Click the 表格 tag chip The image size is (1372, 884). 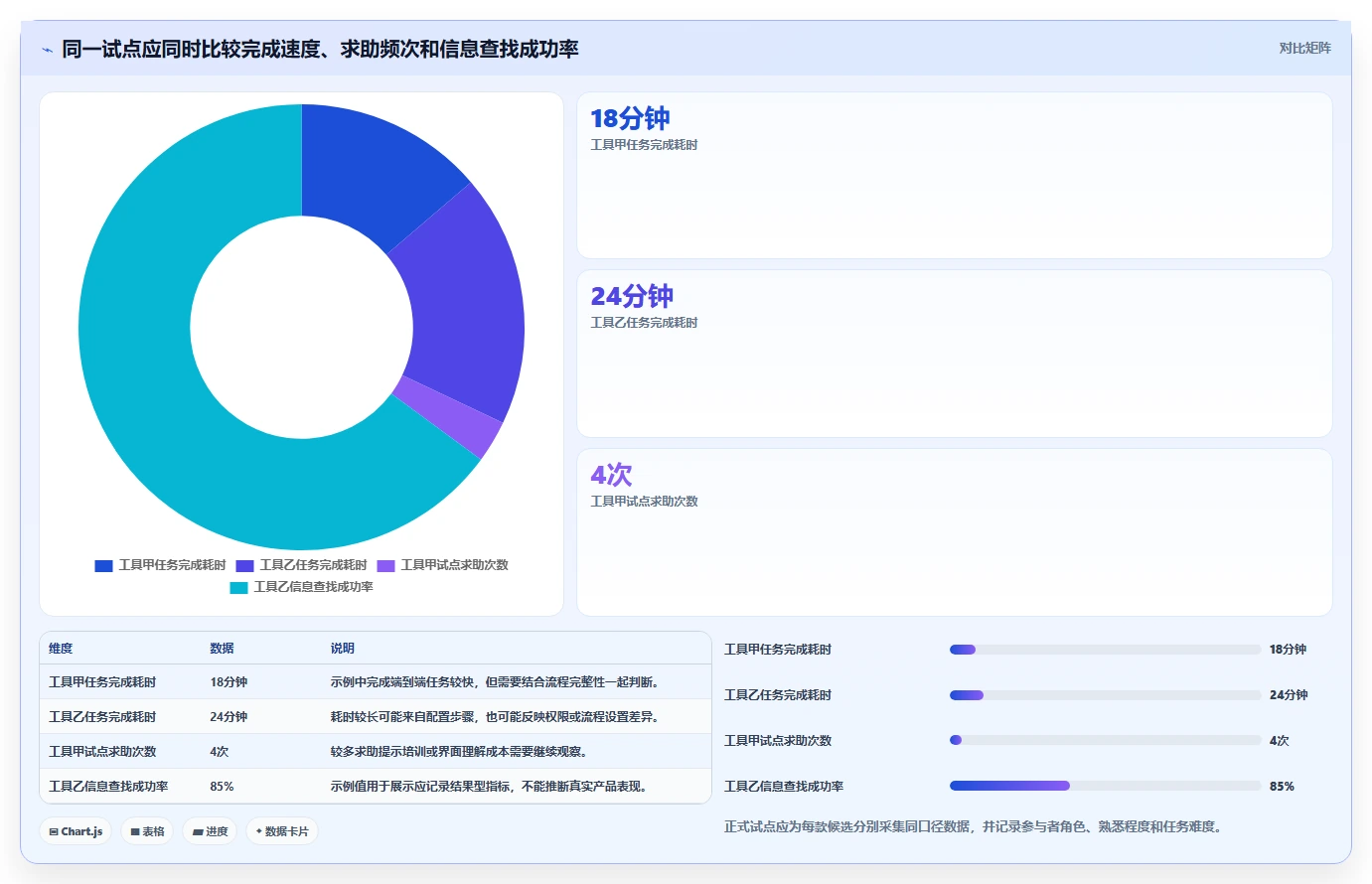click(147, 831)
